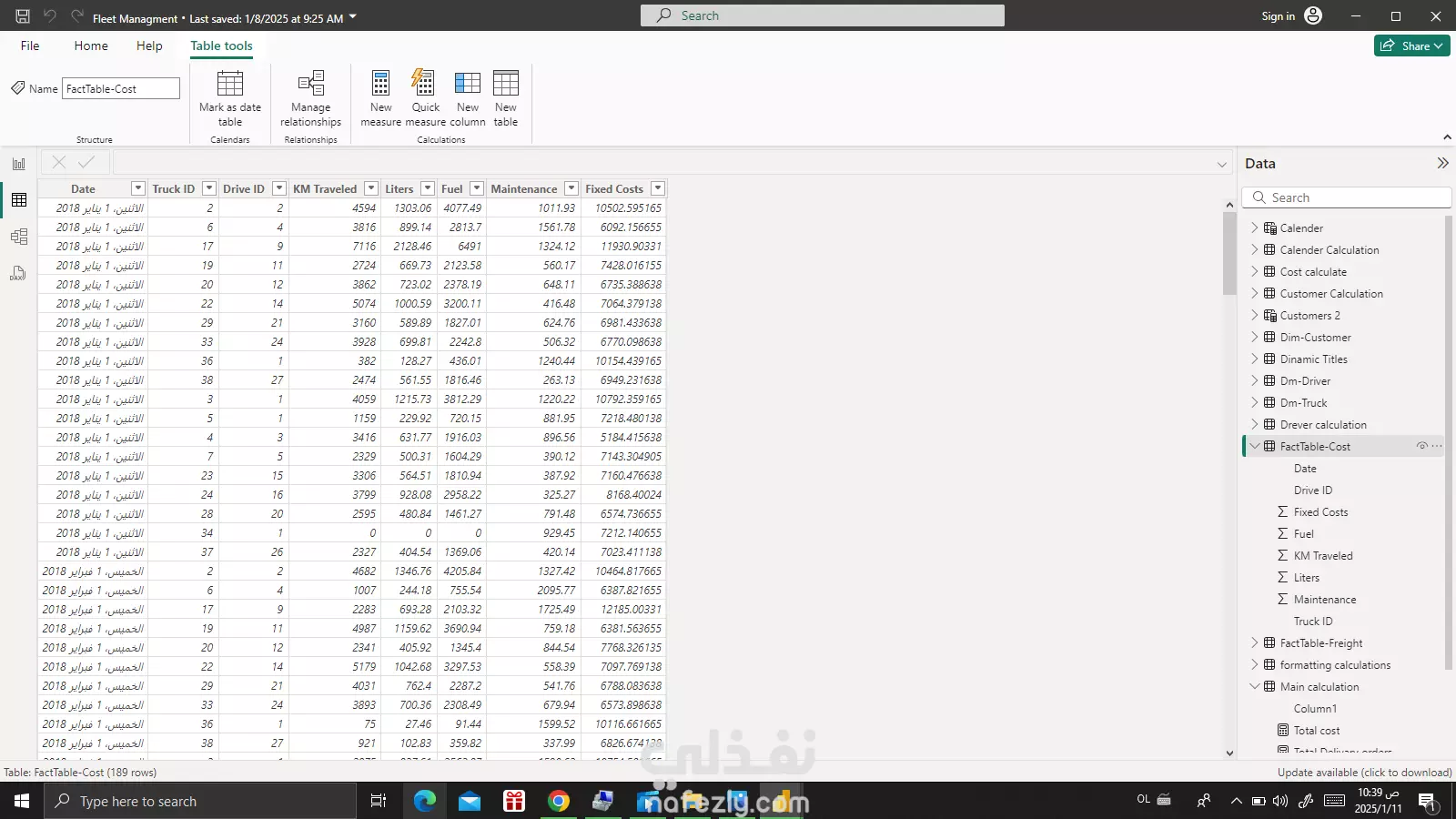Select the KM Traveled field
The width and height of the screenshot is (1456, 819).
[1322, 555]
